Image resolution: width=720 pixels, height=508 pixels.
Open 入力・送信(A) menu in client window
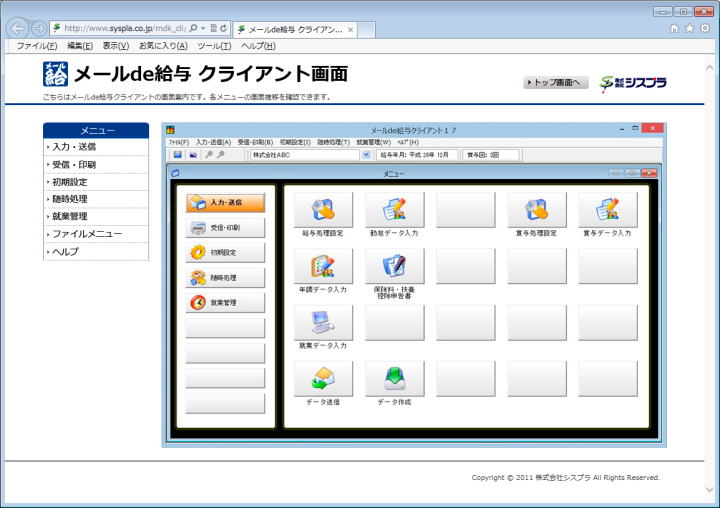click(213, 142)
